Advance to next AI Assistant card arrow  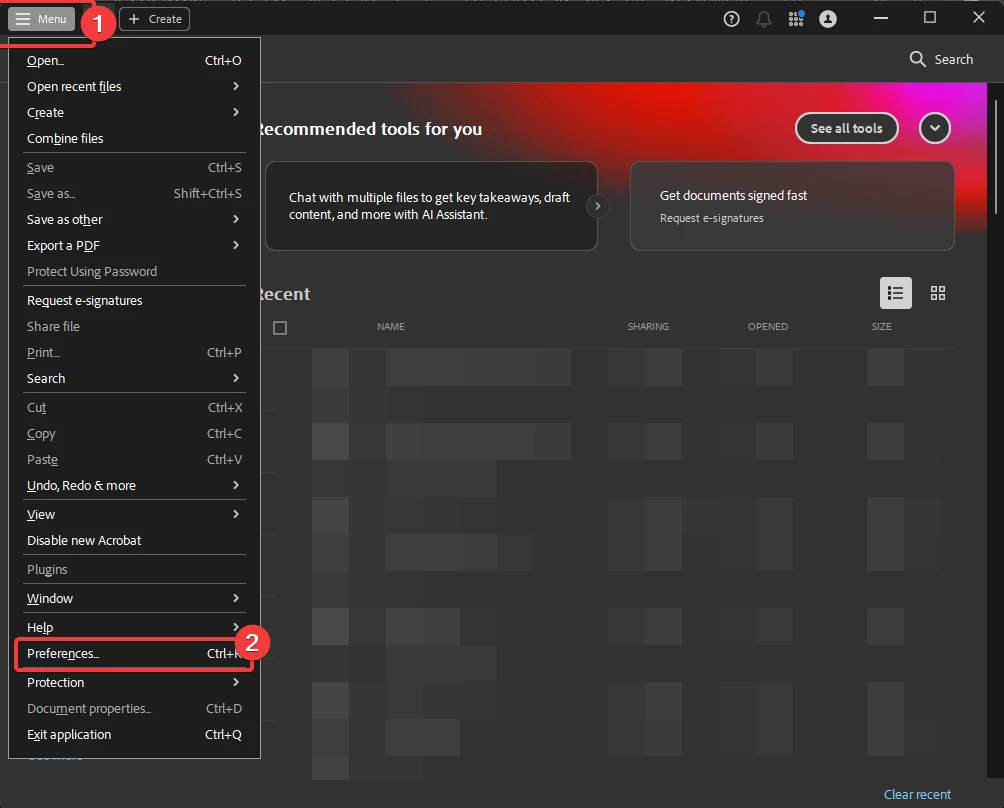[597, 206]
